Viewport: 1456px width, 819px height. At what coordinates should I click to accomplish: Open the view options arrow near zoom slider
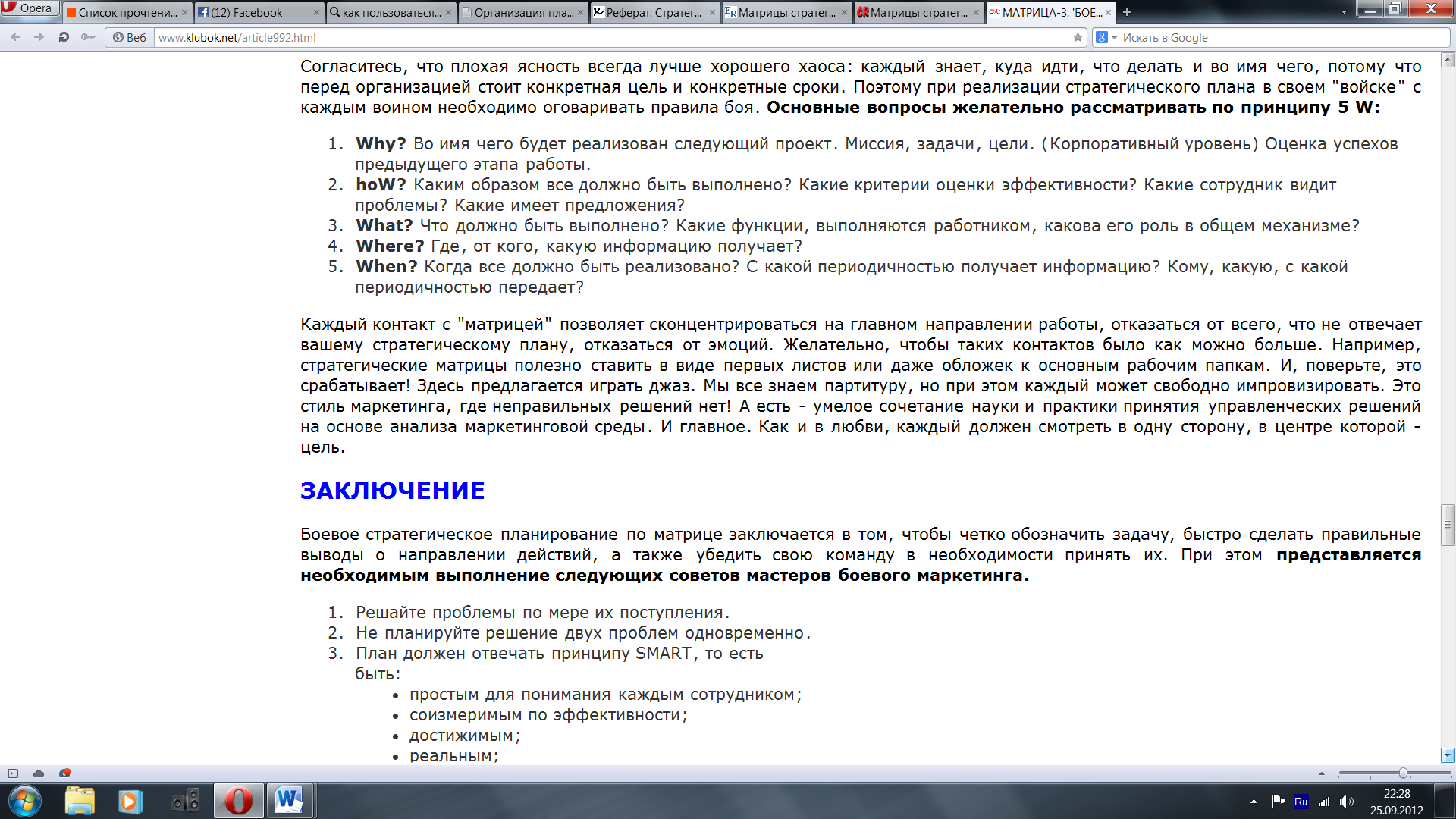(x=1322, y=774)
